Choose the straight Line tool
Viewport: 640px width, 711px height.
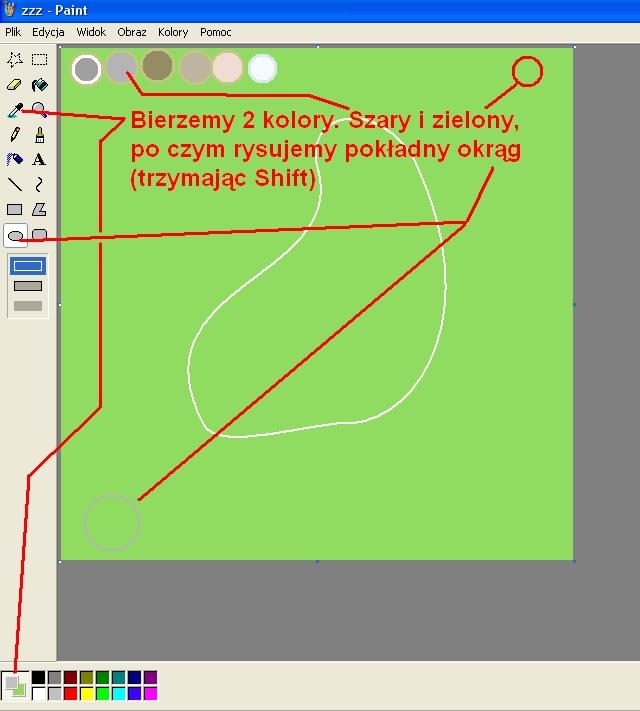click(15, 185)
